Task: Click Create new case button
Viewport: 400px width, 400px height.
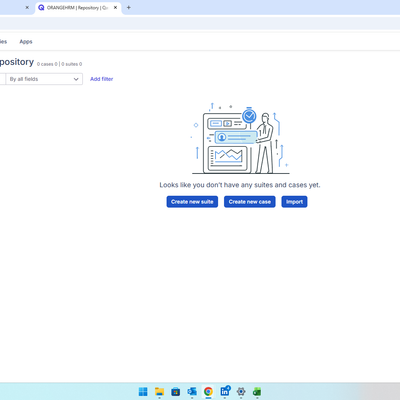Action: click(250, 202)
